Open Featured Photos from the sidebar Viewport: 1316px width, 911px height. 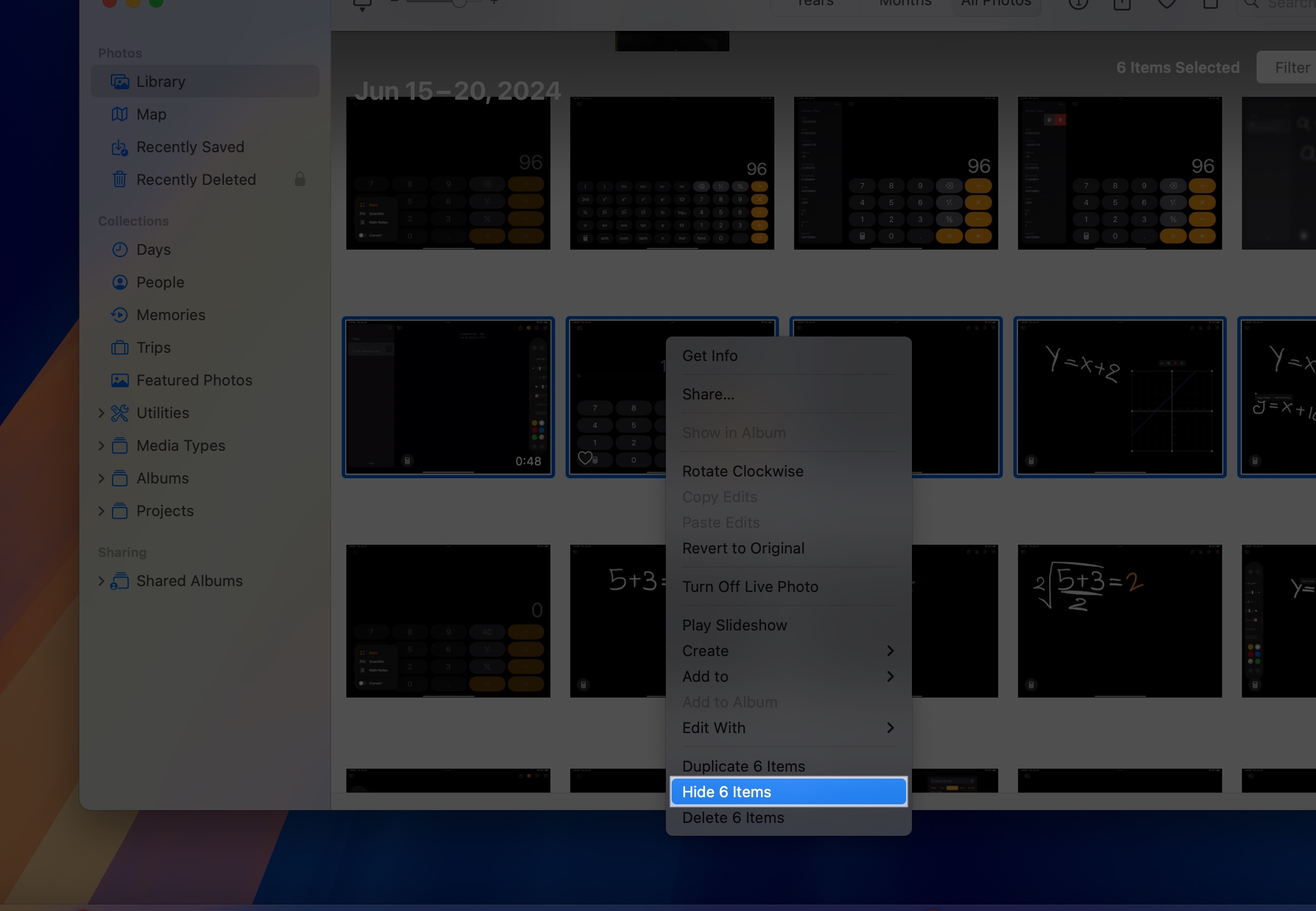pyautogui.click(x=194, y=380)
